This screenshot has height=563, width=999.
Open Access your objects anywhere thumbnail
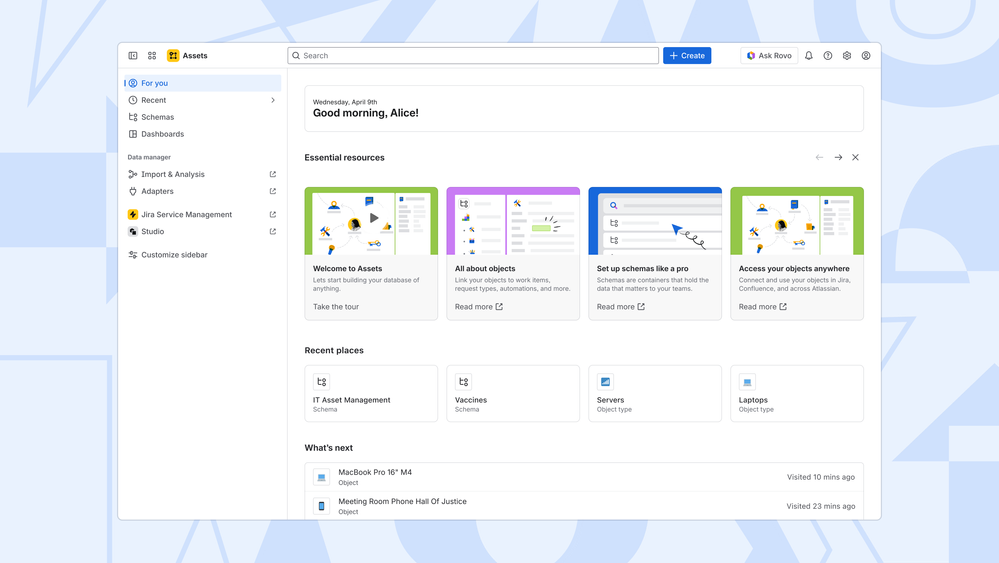tap(797, 221)
